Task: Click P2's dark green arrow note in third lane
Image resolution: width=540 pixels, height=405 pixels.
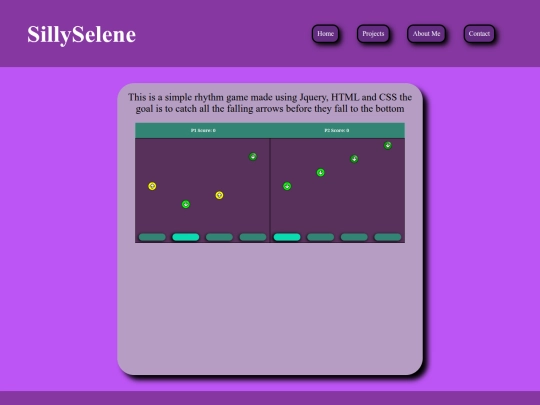Action: (x=354, y=159)
